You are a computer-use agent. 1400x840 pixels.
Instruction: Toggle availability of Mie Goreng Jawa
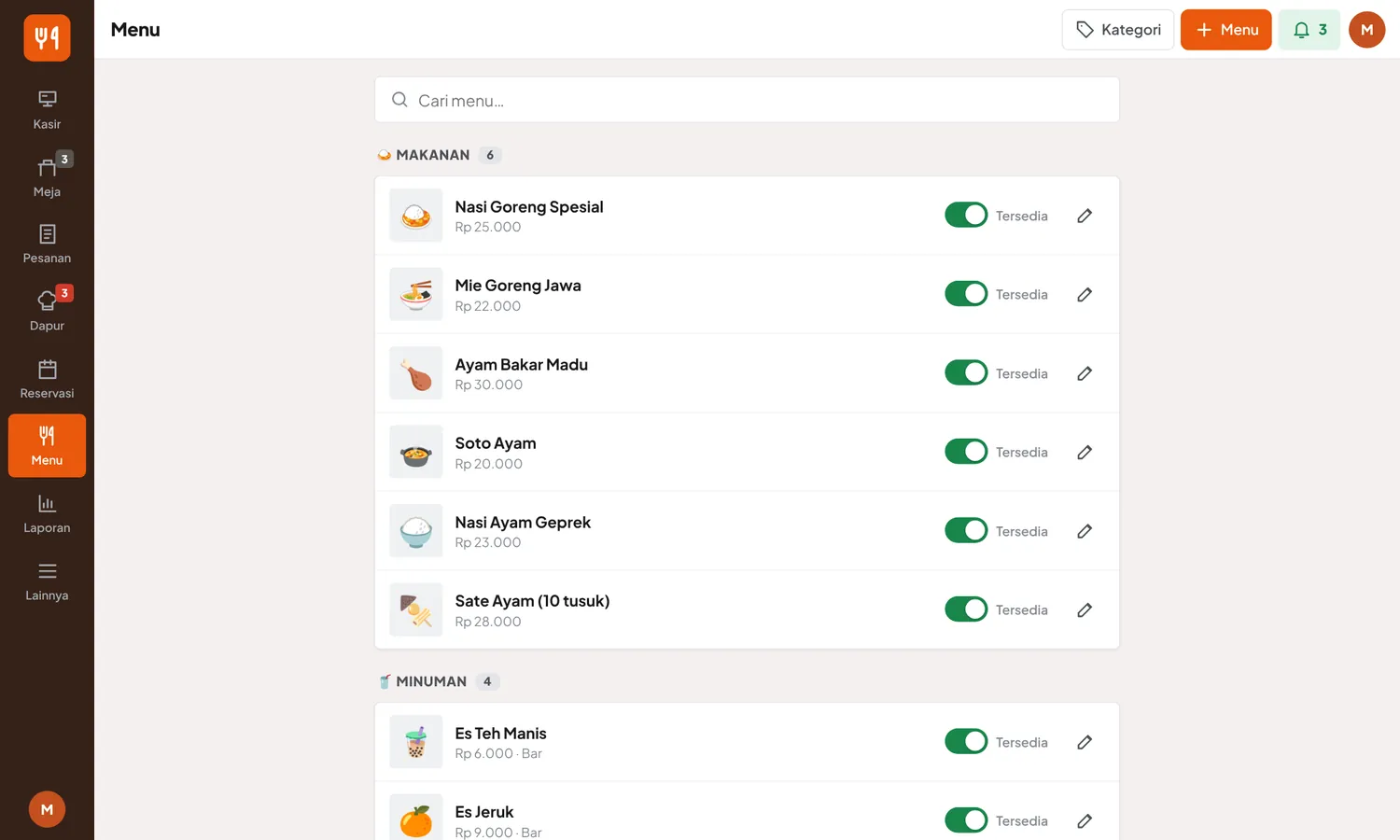click(966, 293)
